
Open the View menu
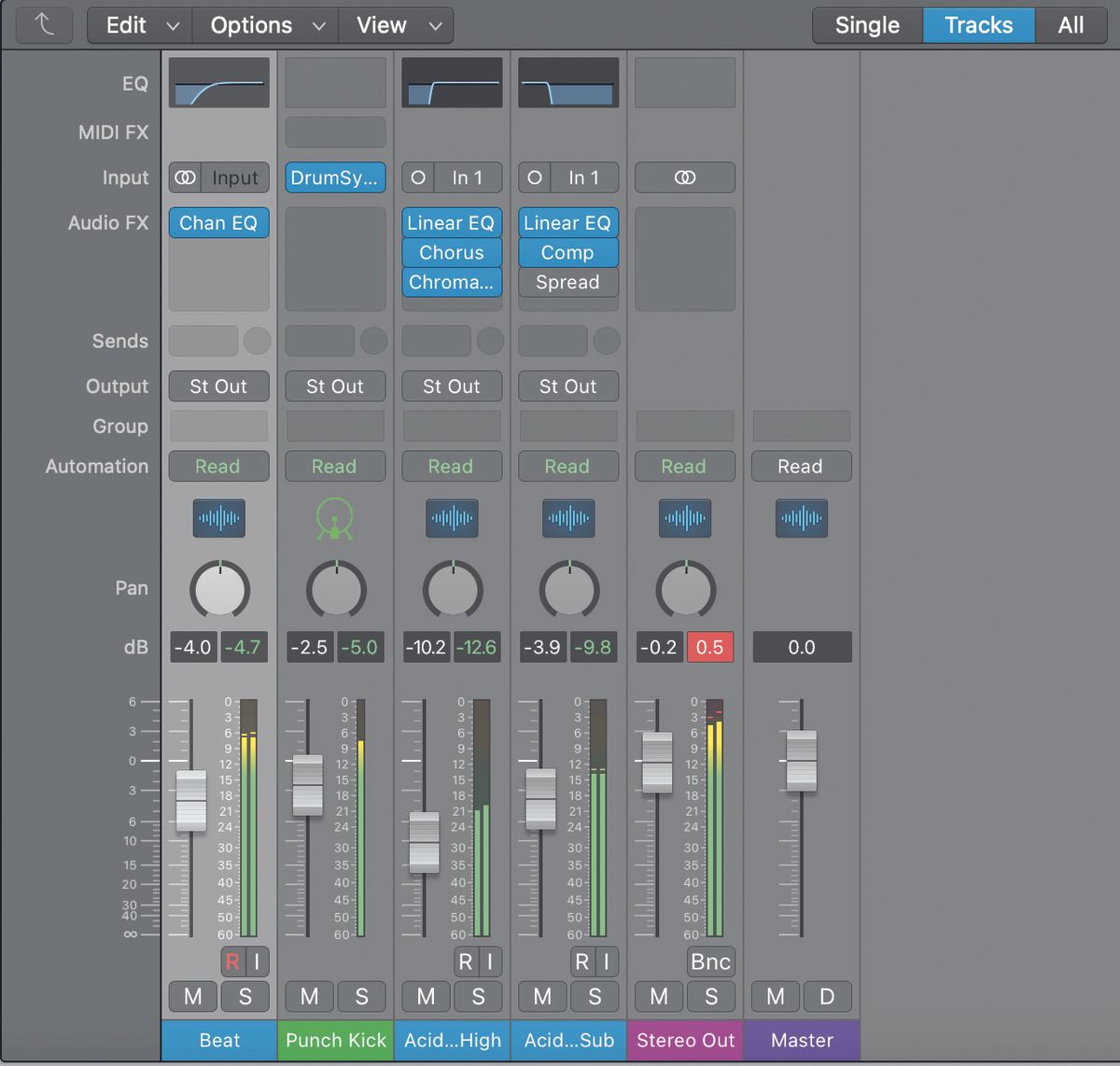396,25
